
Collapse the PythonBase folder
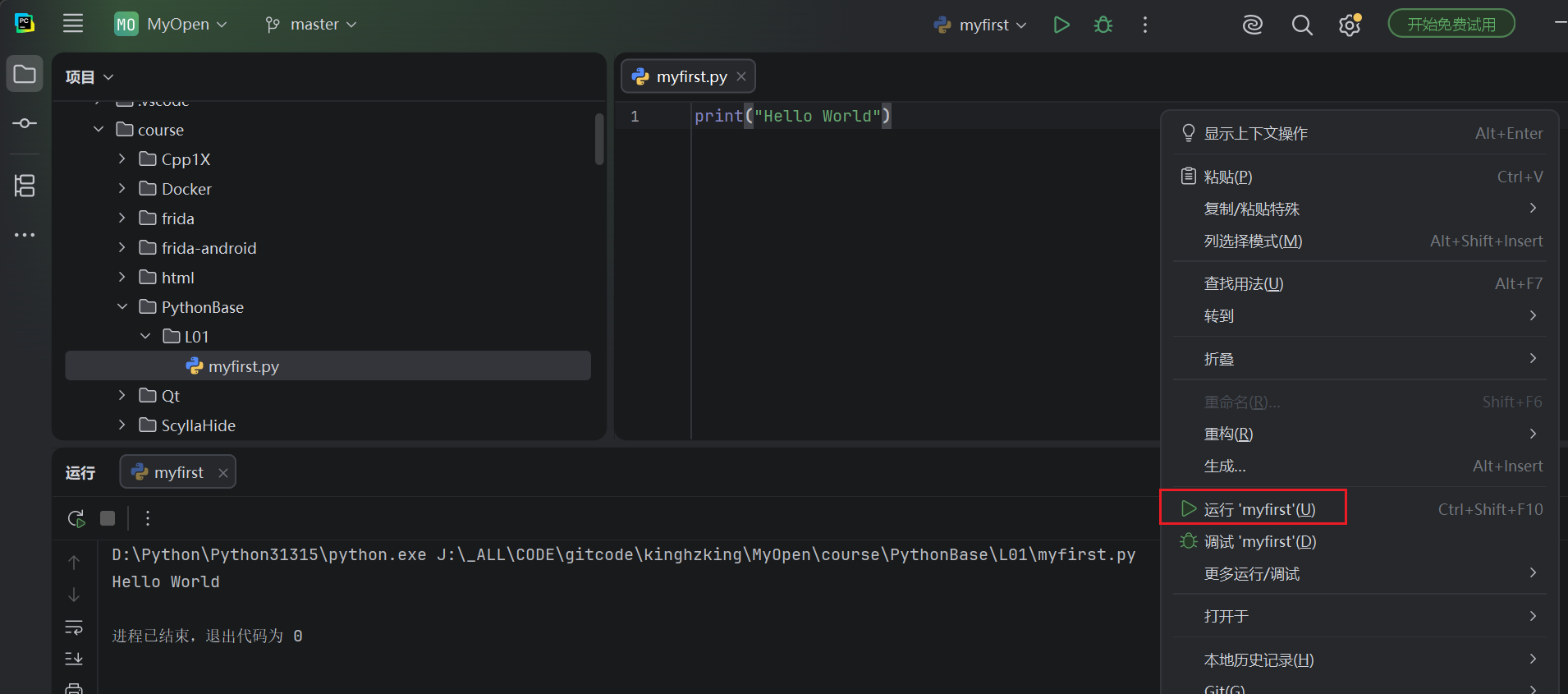[122, 307]
